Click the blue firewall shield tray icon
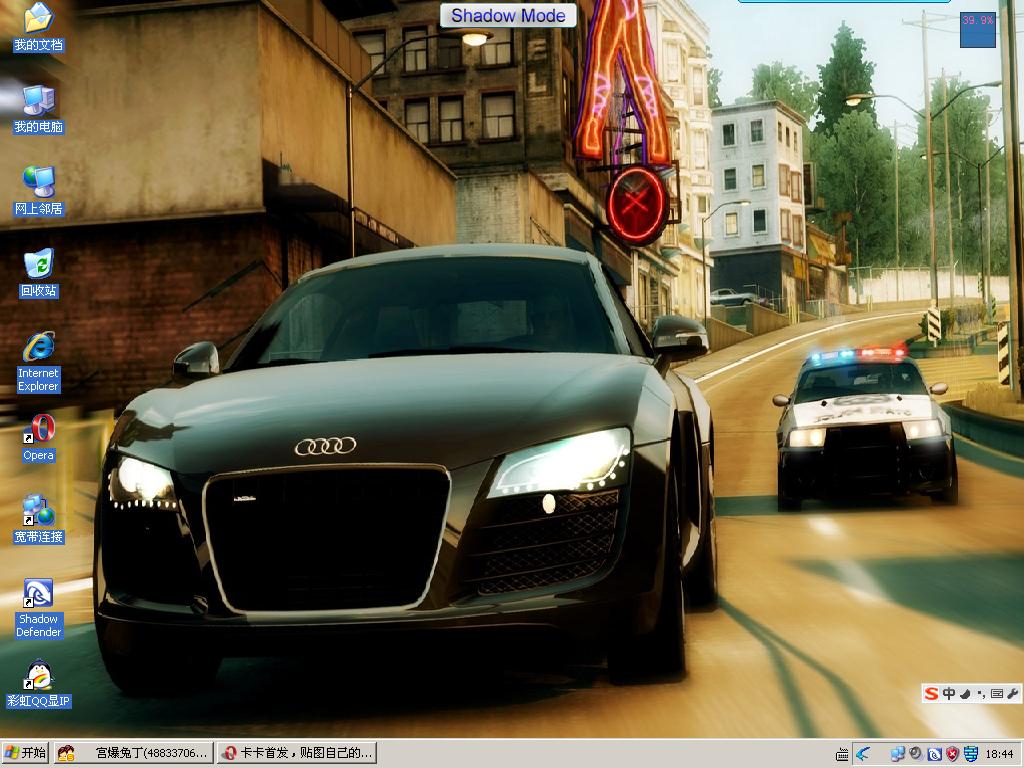The height and width of the screenshot is (768, 1024). (970, 754)
